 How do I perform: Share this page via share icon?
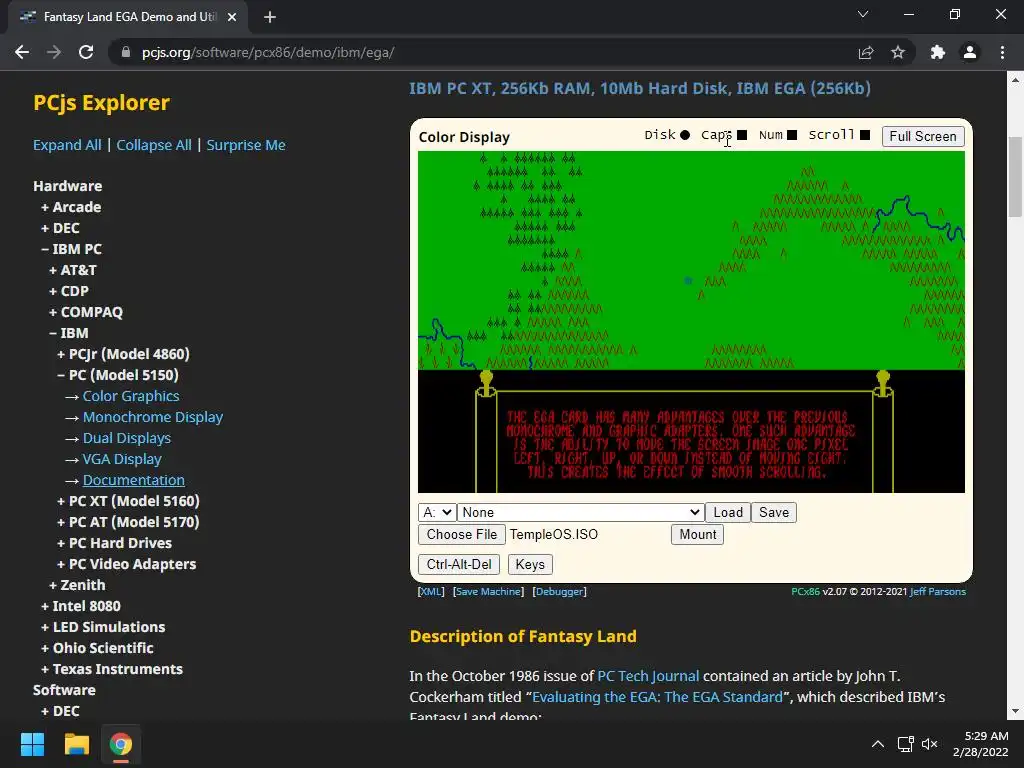[866, 52]
